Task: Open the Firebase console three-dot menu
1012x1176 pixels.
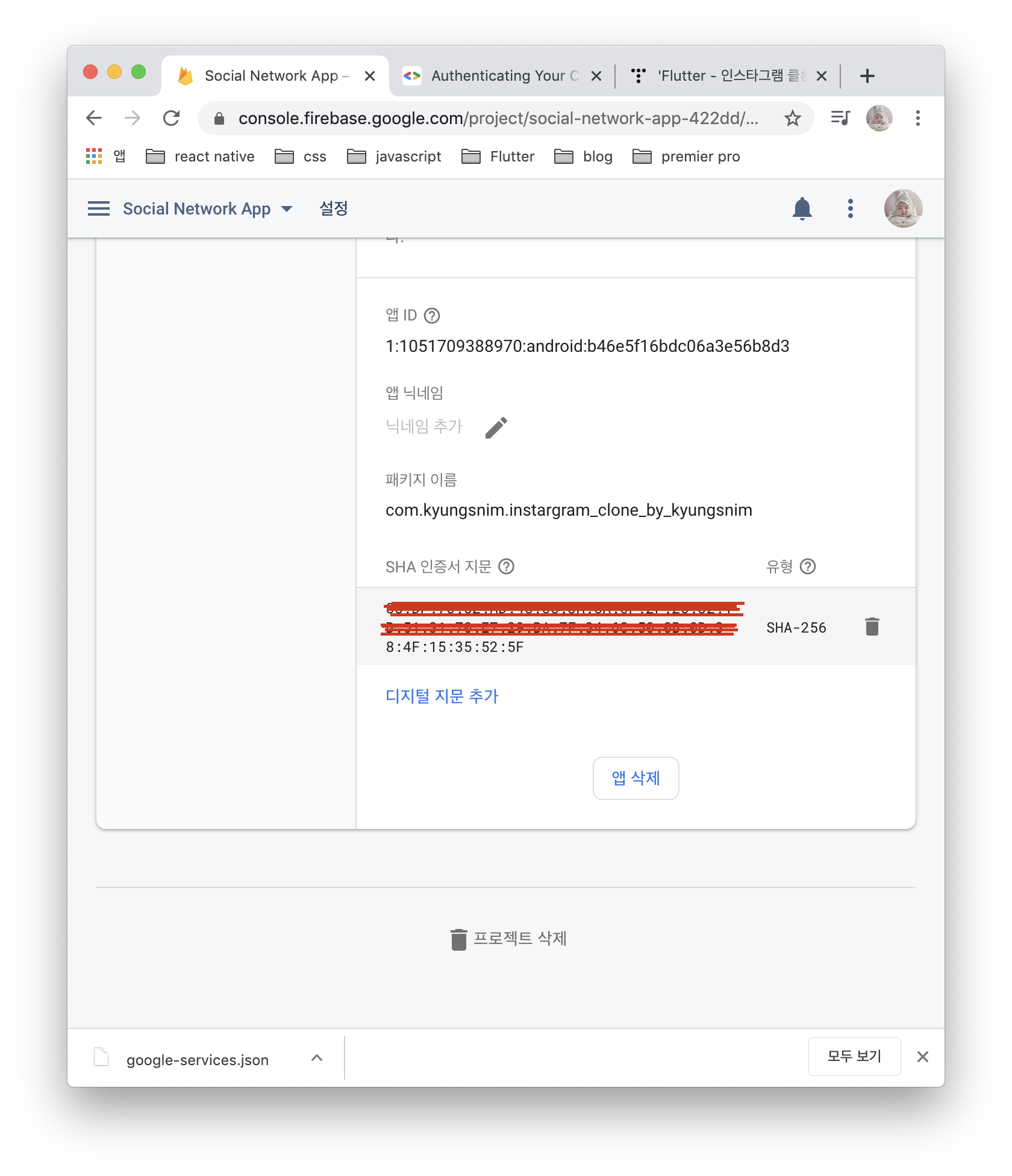Action: point(850,208)
